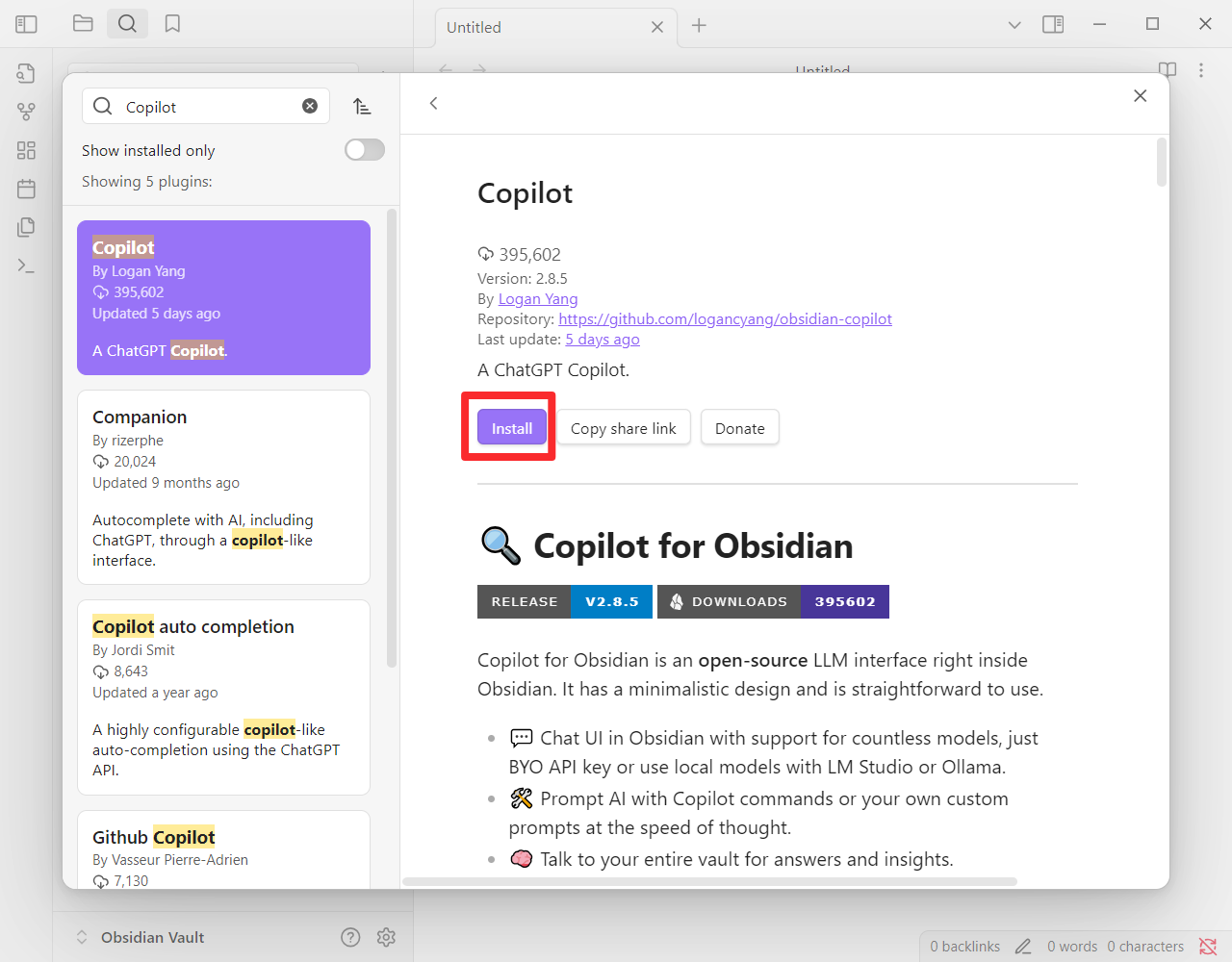Screen dimensions: 1232x962
Task: Click the '0 words' status entry
Action: coord(1072,947)
